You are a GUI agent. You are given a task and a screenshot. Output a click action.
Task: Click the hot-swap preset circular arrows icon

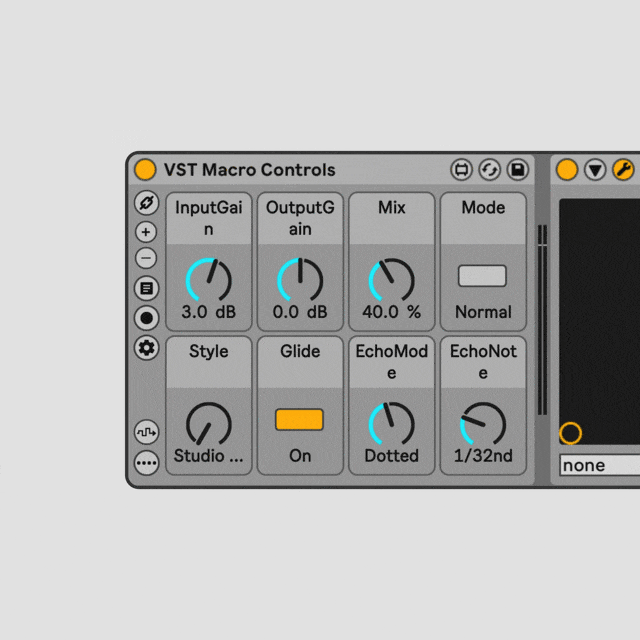coord(489,169)
